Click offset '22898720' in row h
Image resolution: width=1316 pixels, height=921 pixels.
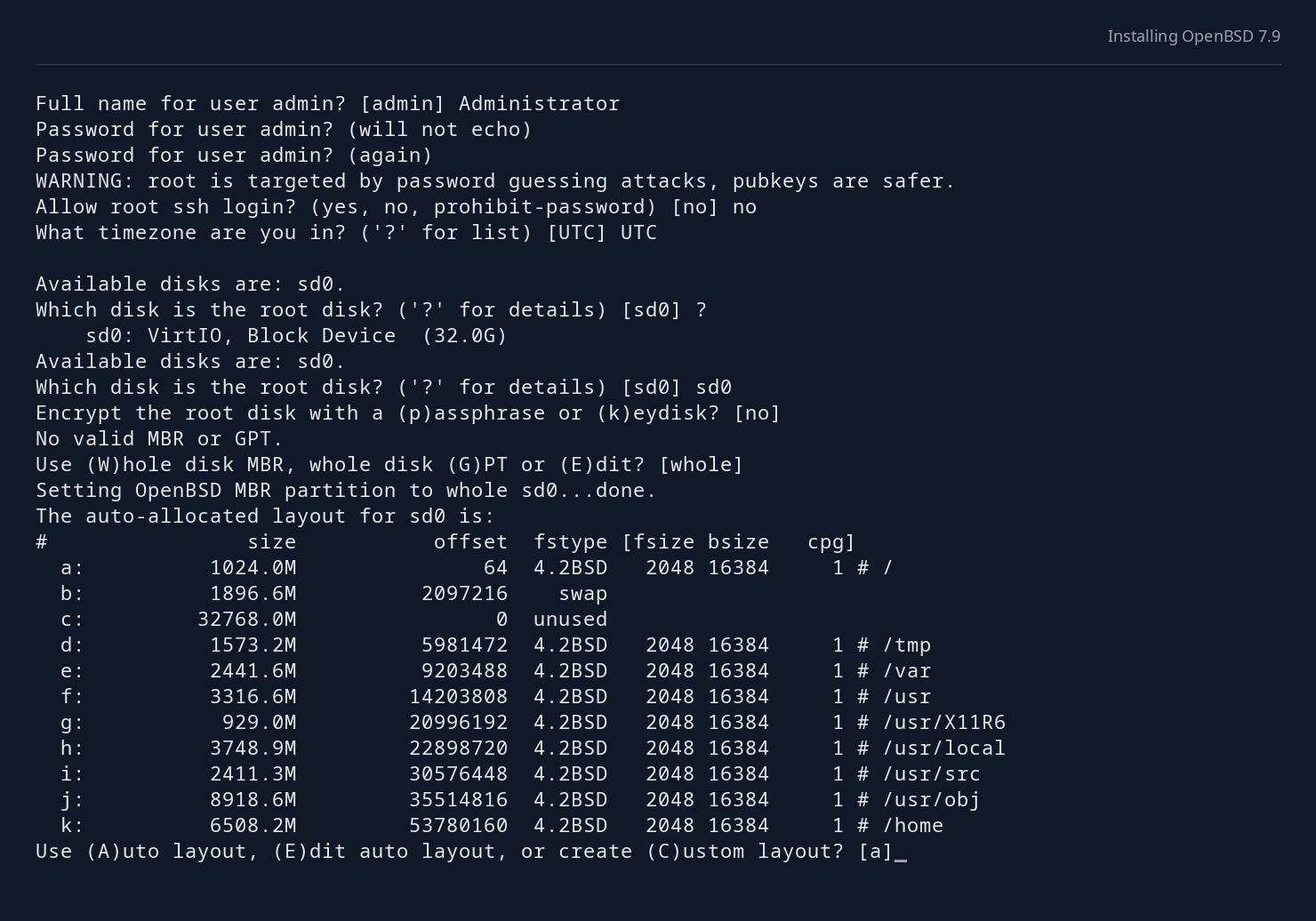point(458,748)
